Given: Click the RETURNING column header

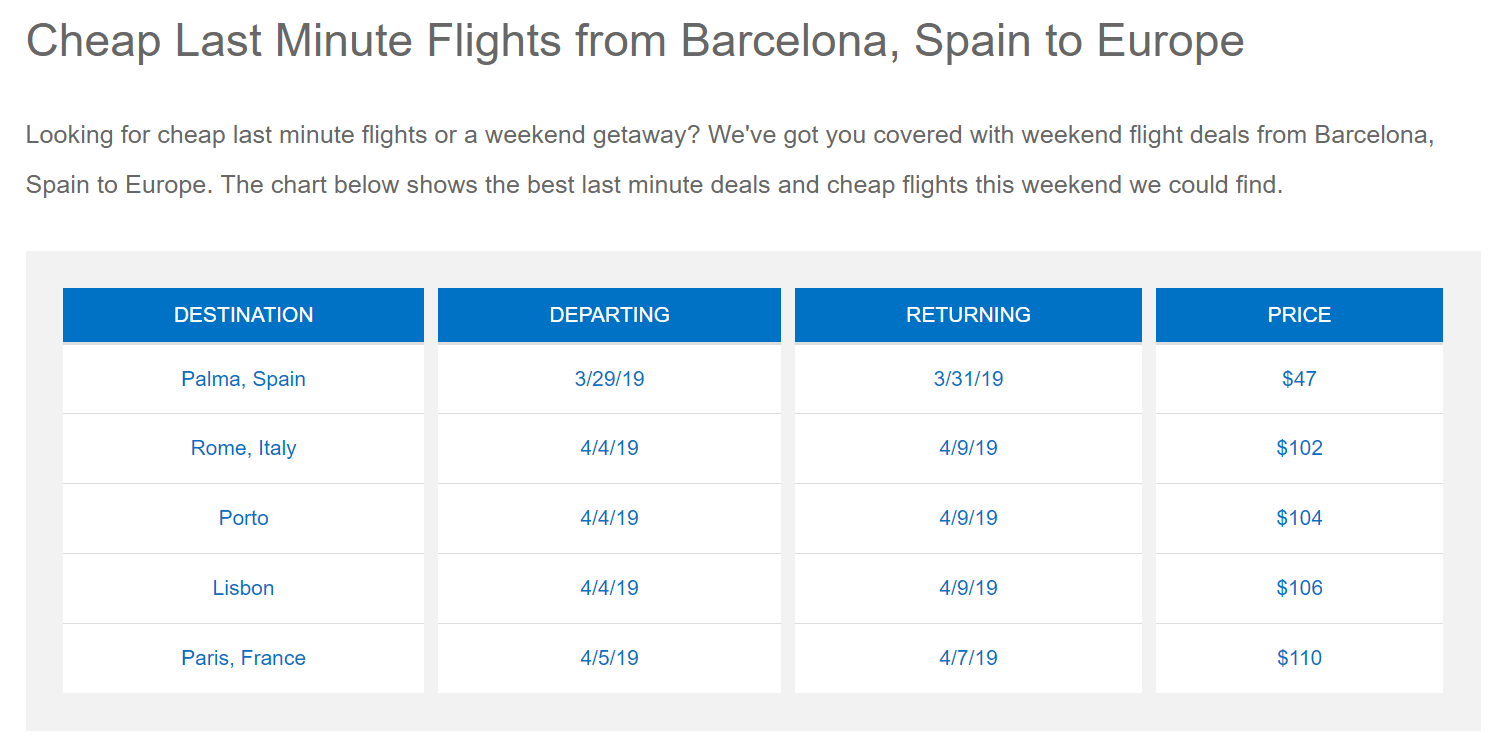Looking at the screenshot, I should (968, 315).
